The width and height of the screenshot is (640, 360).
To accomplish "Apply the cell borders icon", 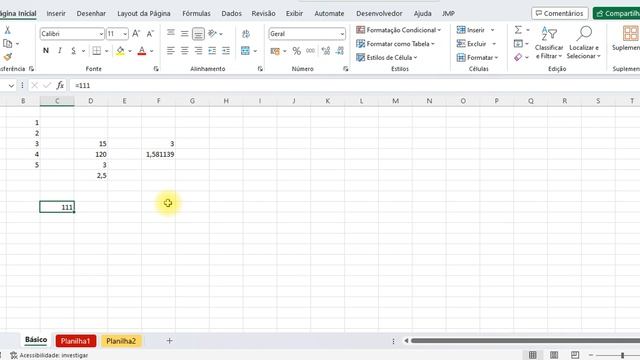I will coord(96,51).
